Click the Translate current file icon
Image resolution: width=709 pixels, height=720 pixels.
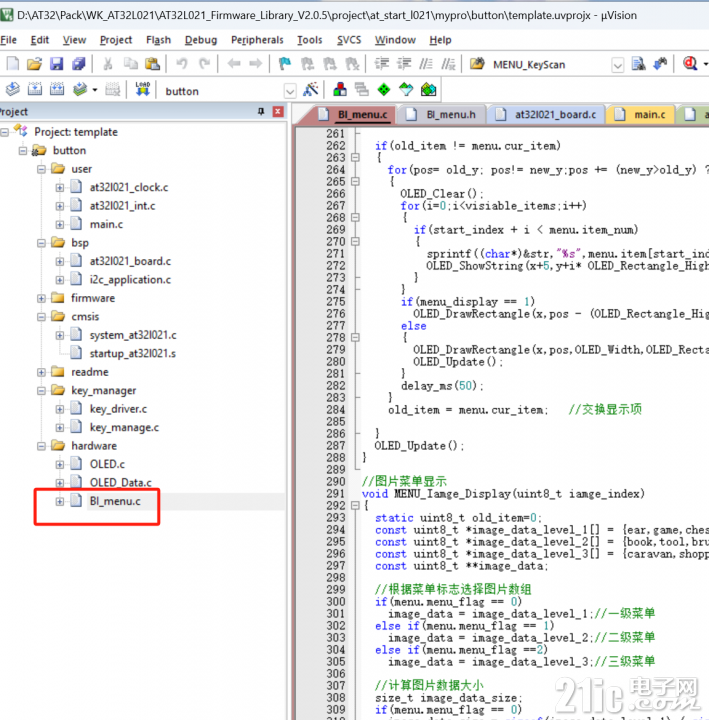click(13, 89)
